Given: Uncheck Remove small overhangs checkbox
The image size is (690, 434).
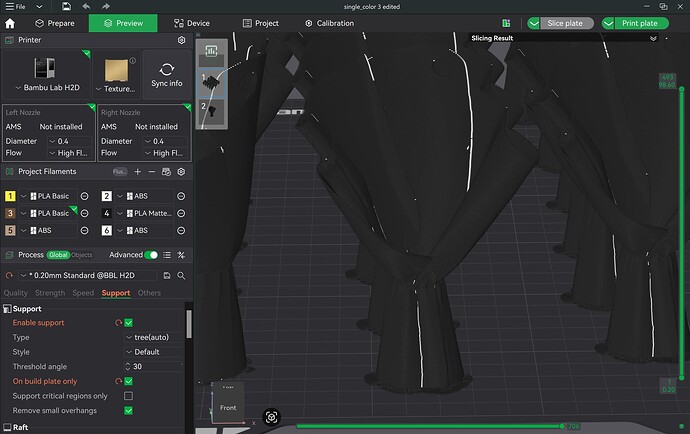Looking at the screenshot, I should tap(128, 411).
